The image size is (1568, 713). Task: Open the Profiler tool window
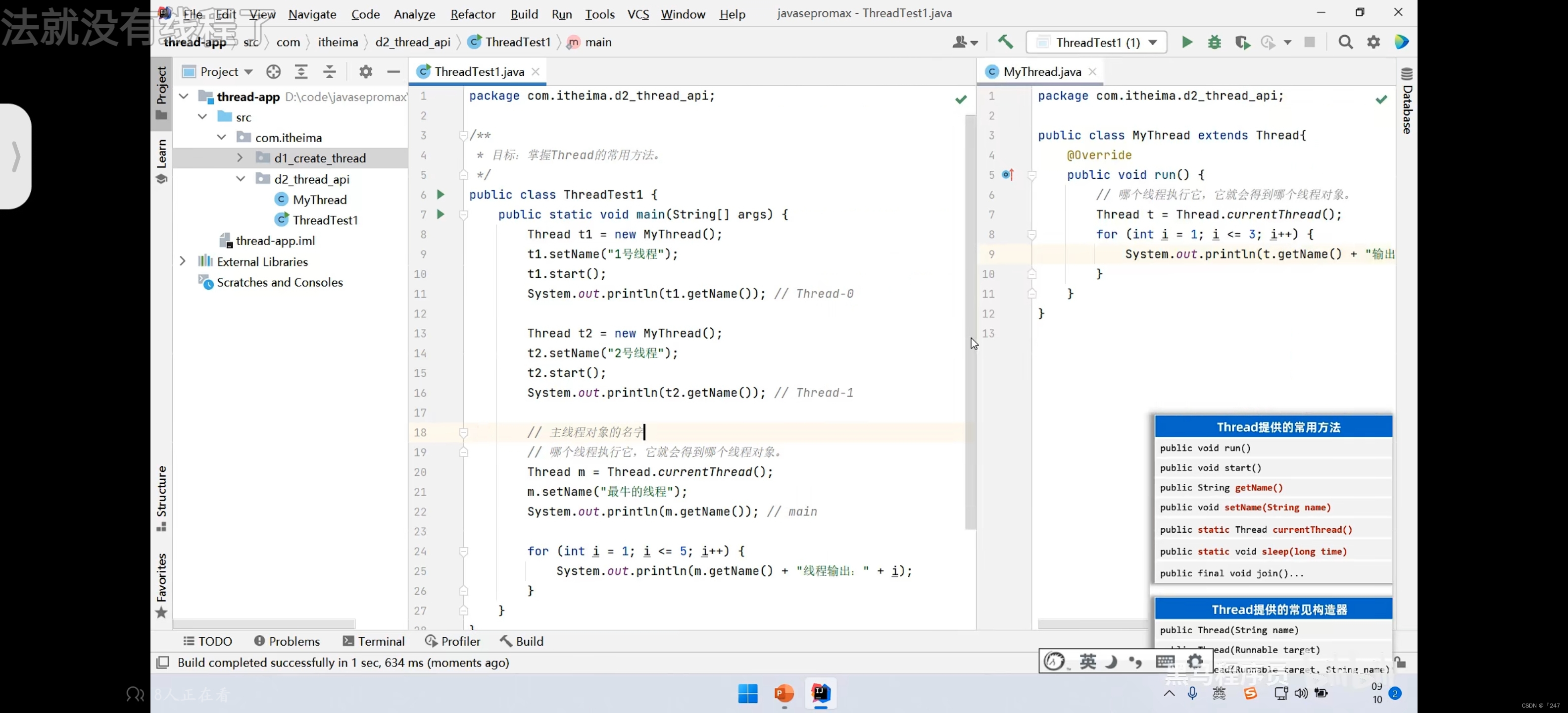[453, 641]
